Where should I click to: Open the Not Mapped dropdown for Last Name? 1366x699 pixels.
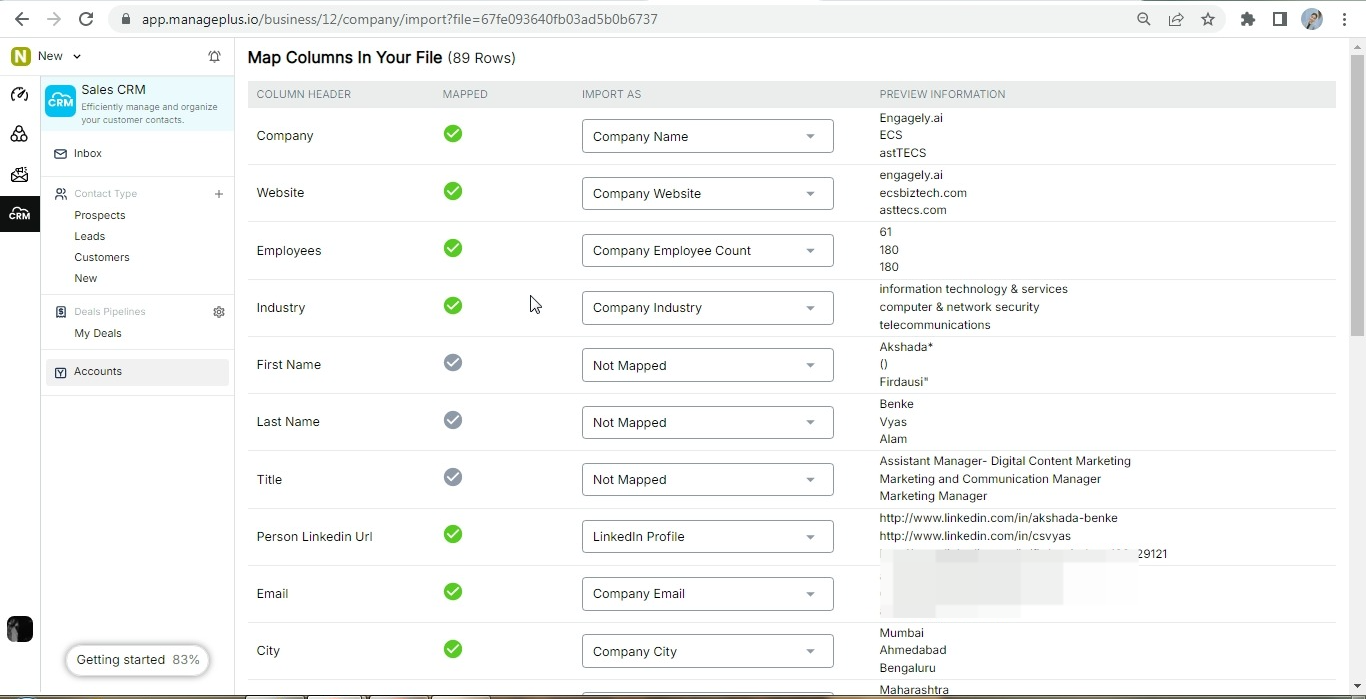[x=707, y=422]
